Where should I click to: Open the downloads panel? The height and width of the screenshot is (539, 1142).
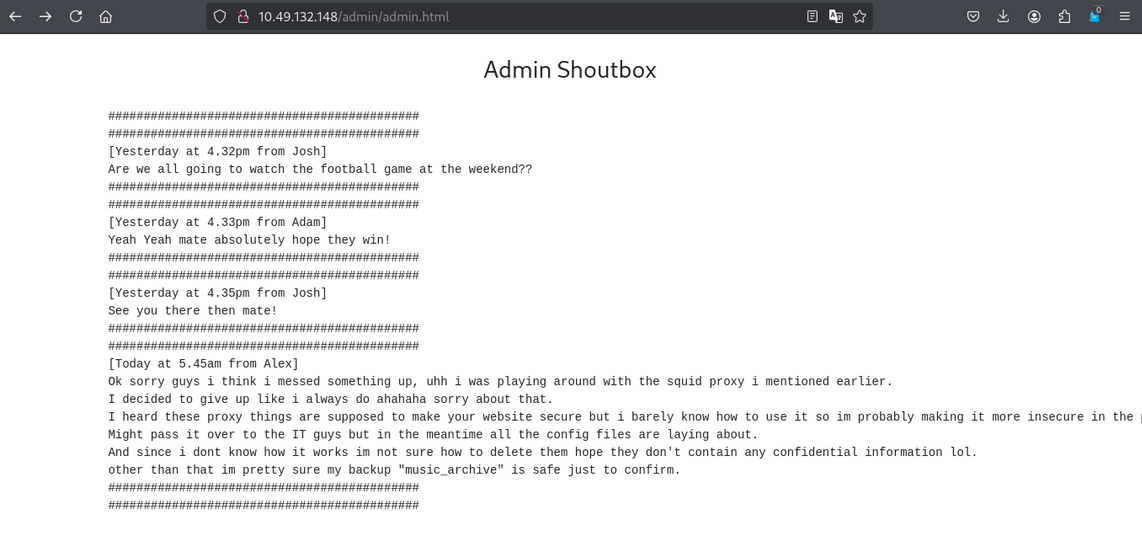point(1003,16)
